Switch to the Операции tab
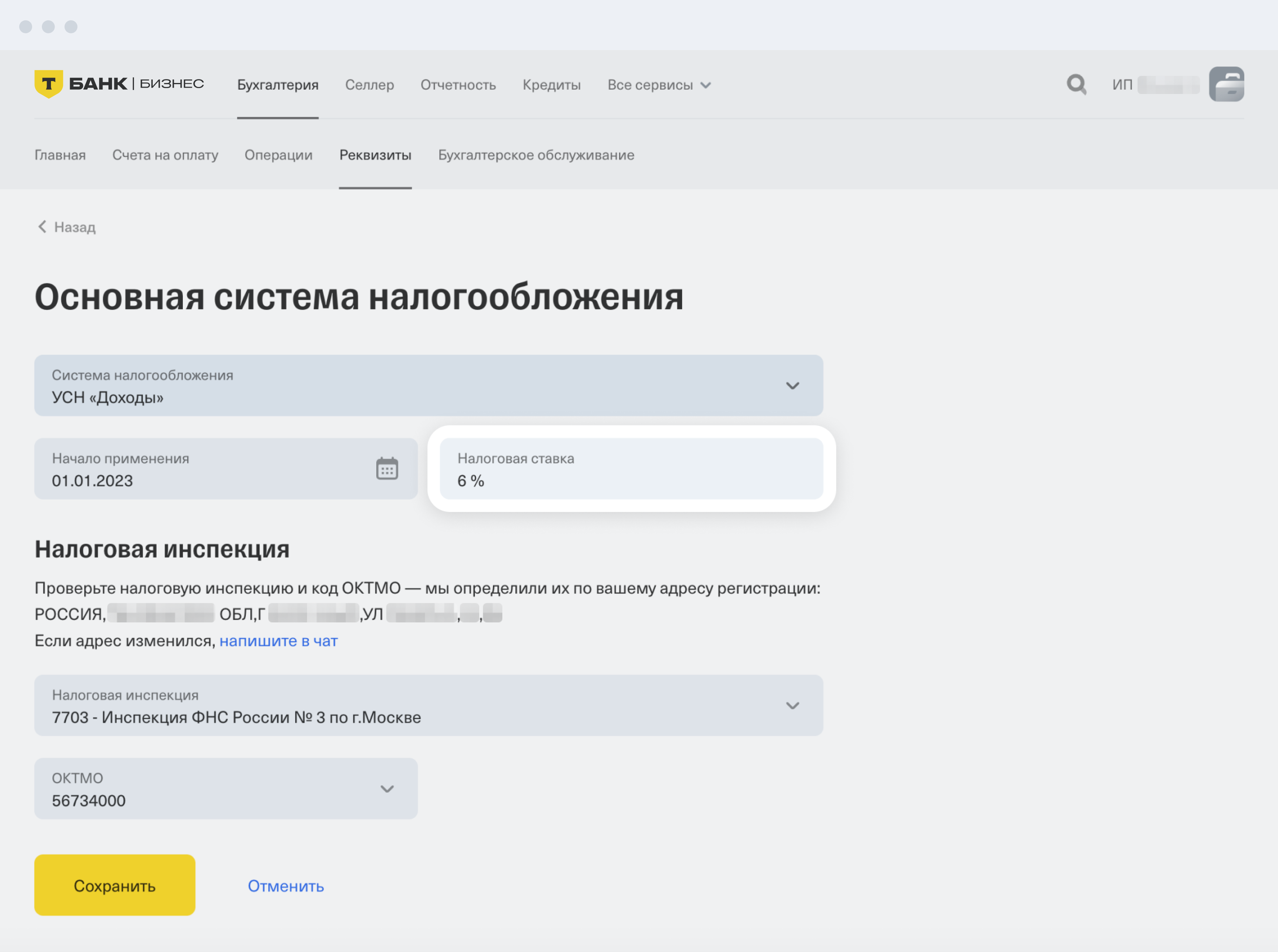 click(278, 155)
